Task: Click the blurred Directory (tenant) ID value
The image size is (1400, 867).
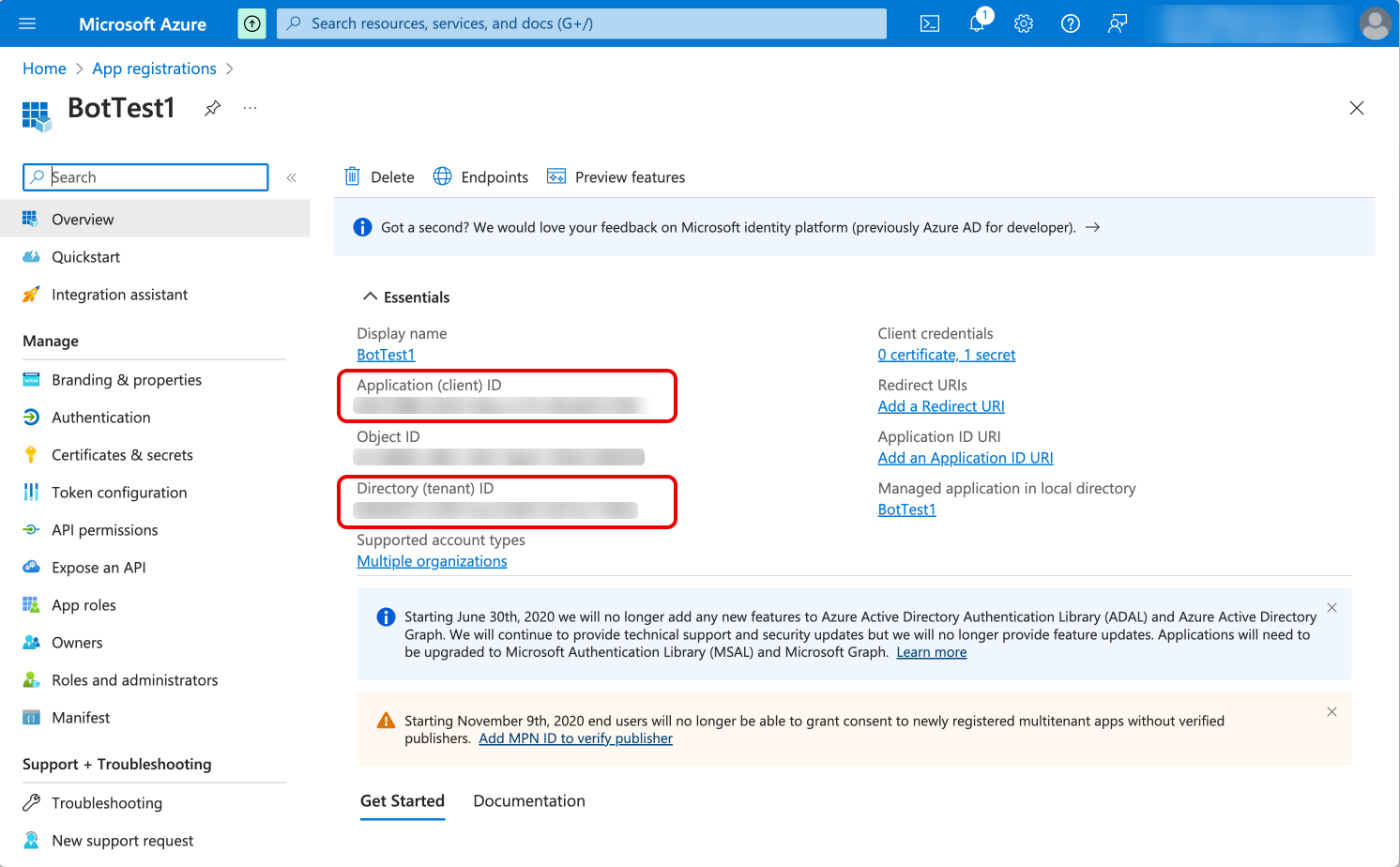Action: [x=495, y=510]
